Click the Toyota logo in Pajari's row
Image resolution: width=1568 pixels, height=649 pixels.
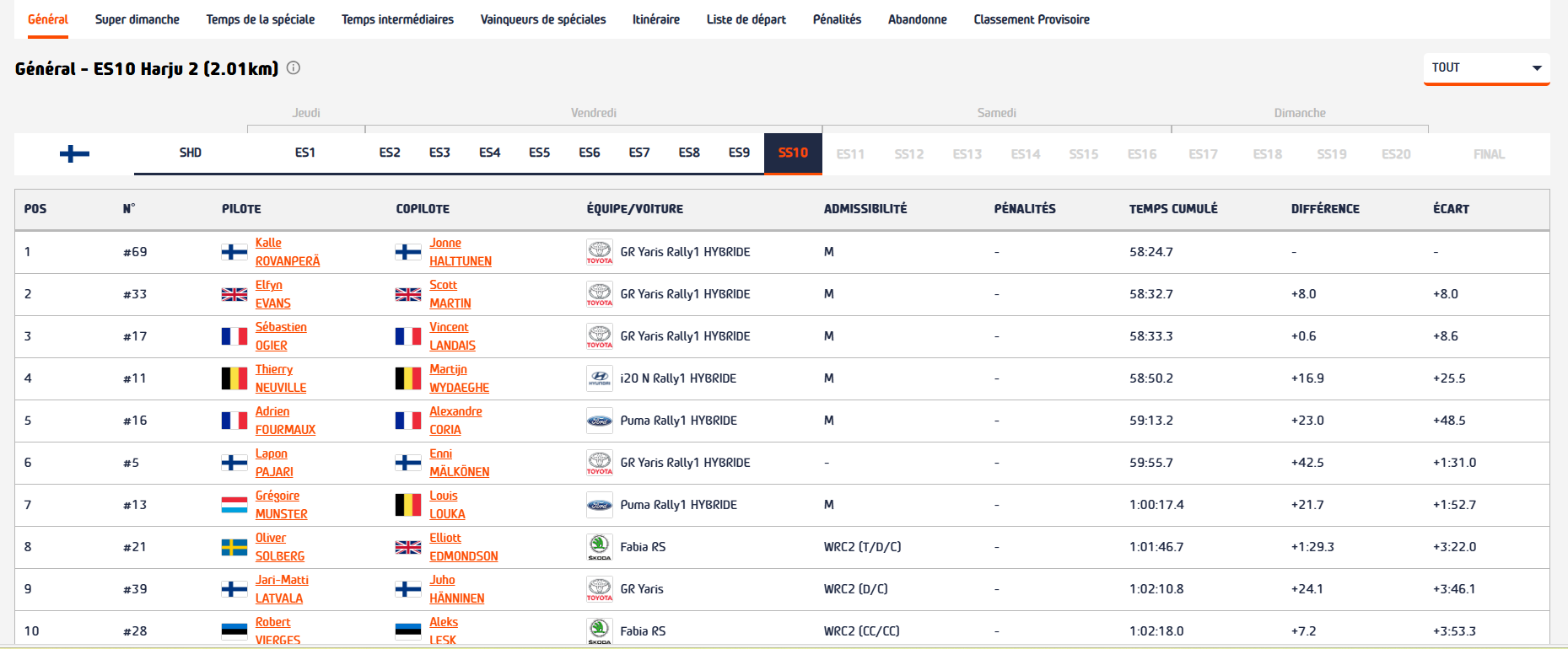pos(600,463)
